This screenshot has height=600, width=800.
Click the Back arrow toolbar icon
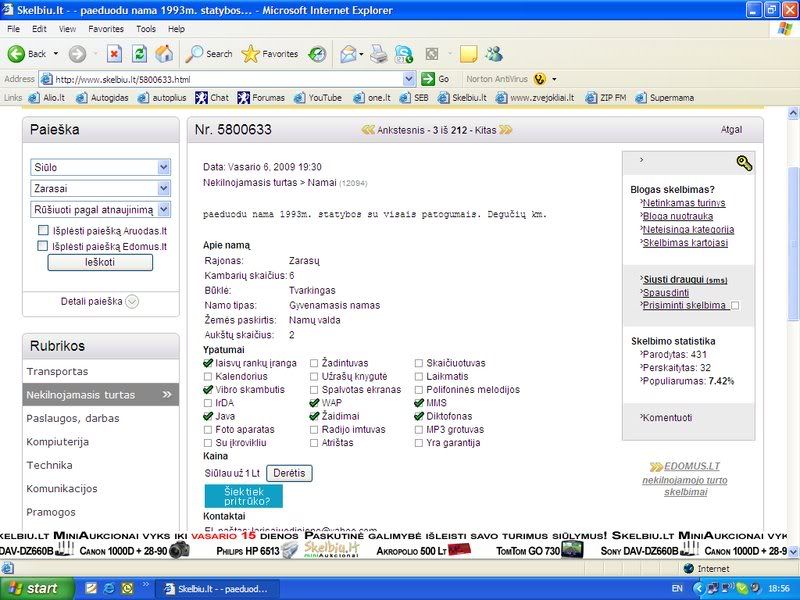16,54
